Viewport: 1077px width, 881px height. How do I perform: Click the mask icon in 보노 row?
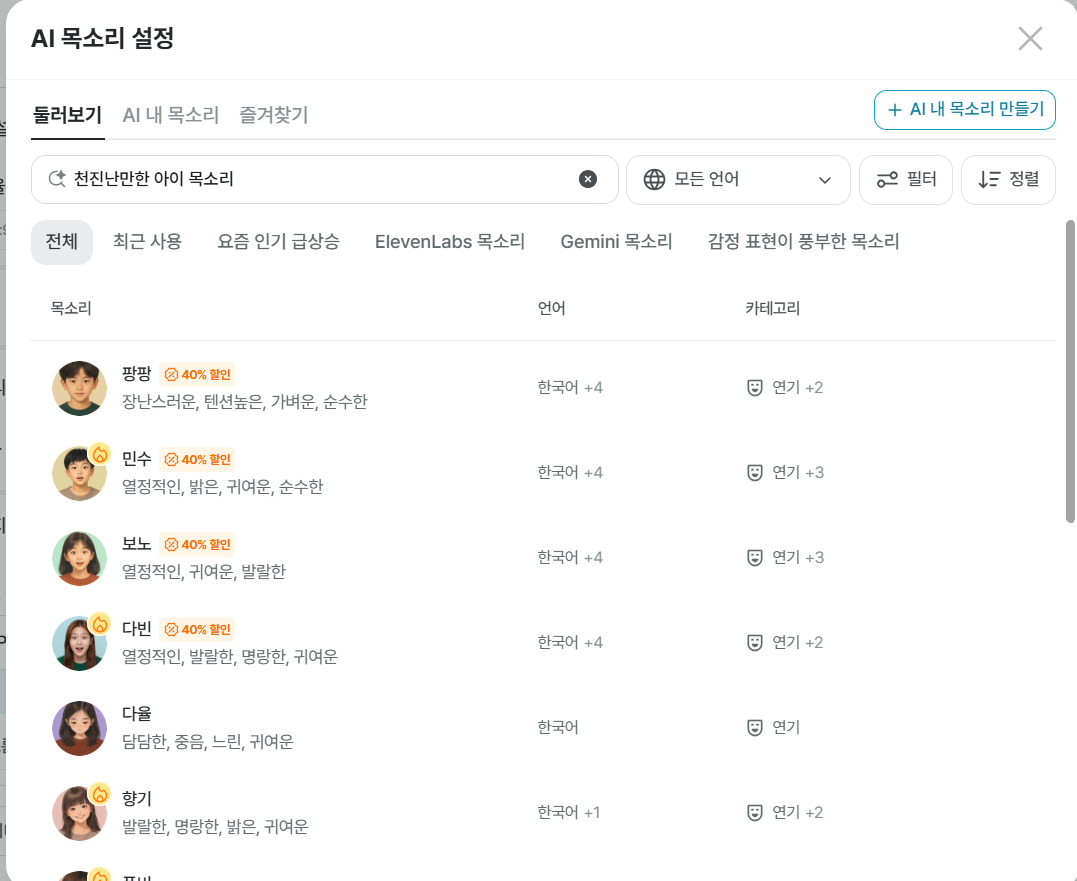coord(754,558)
